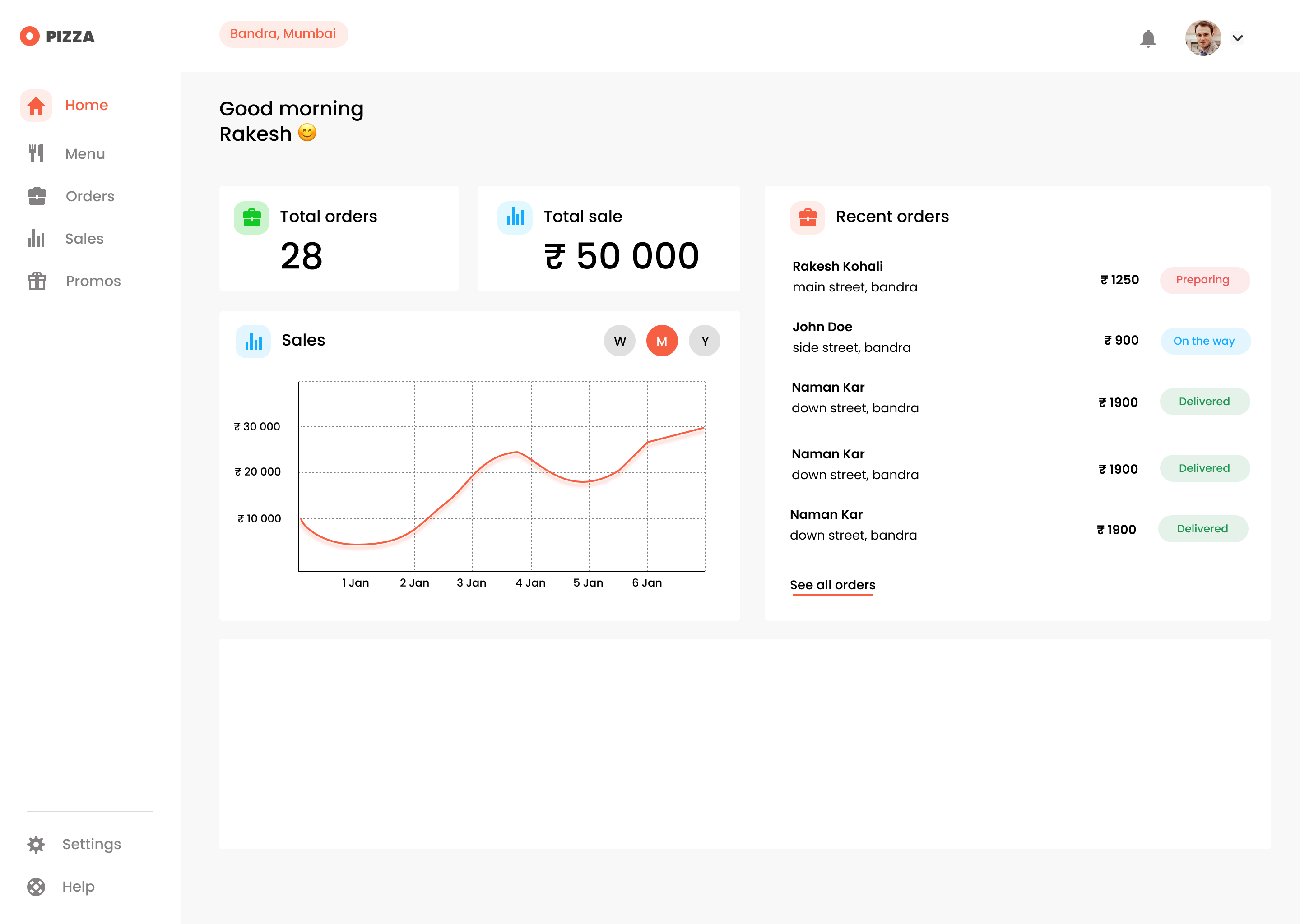Click the John Doe order name
This screenshot has height=924, width=1300.
822,327
